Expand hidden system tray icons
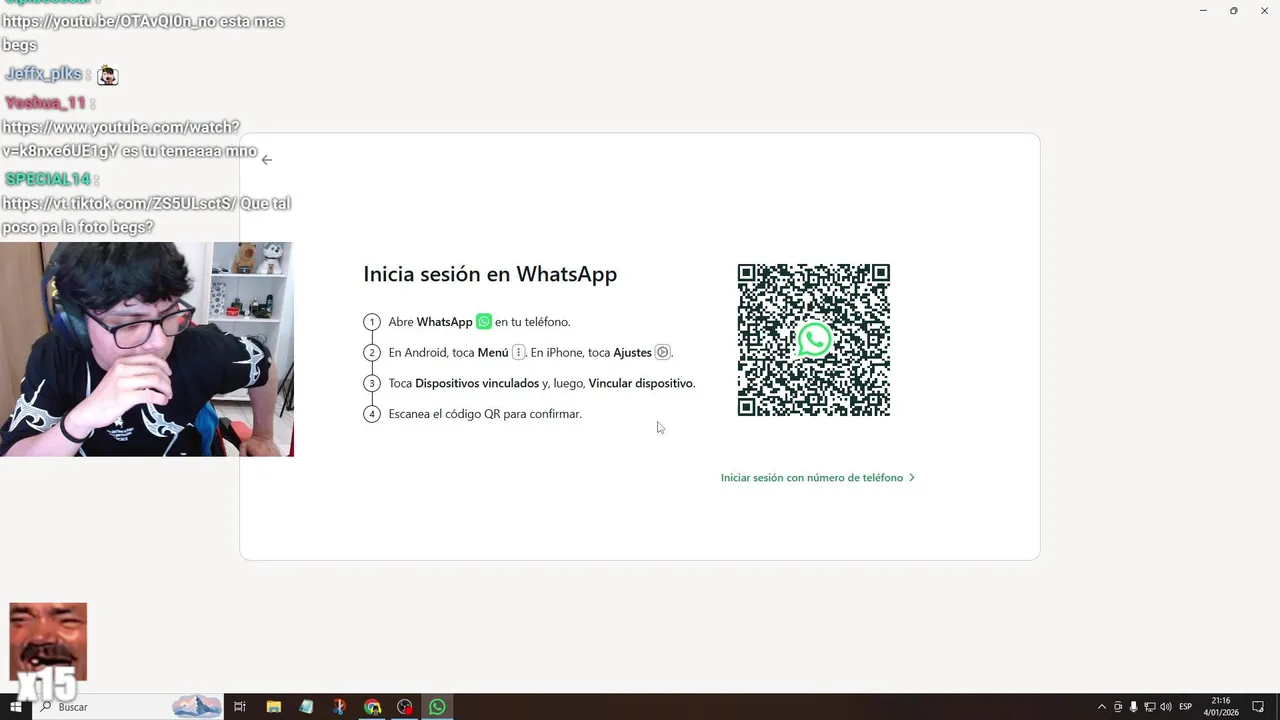 tap(1102, 707)
